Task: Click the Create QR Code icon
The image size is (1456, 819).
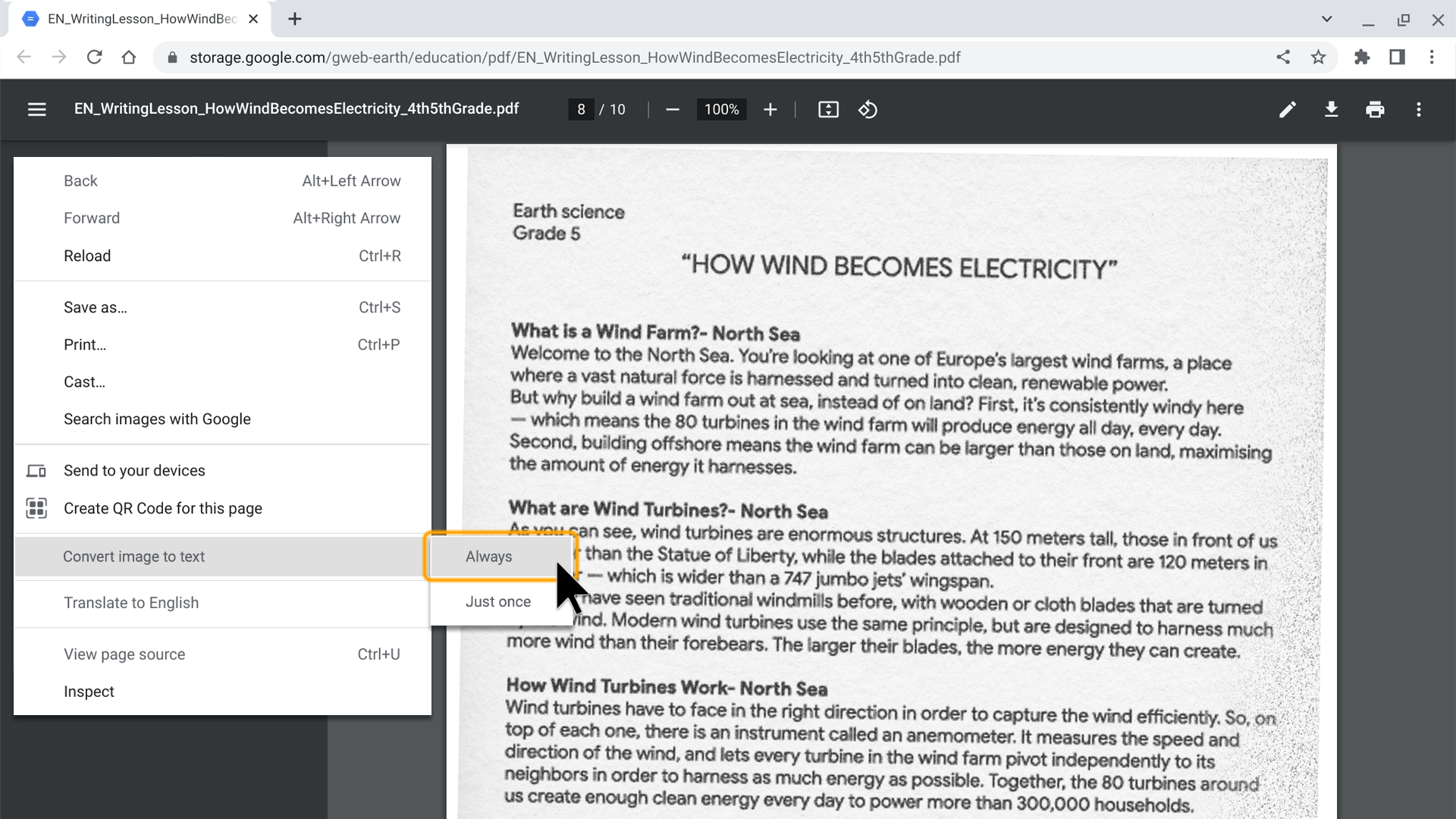Action: click(36, 508)
